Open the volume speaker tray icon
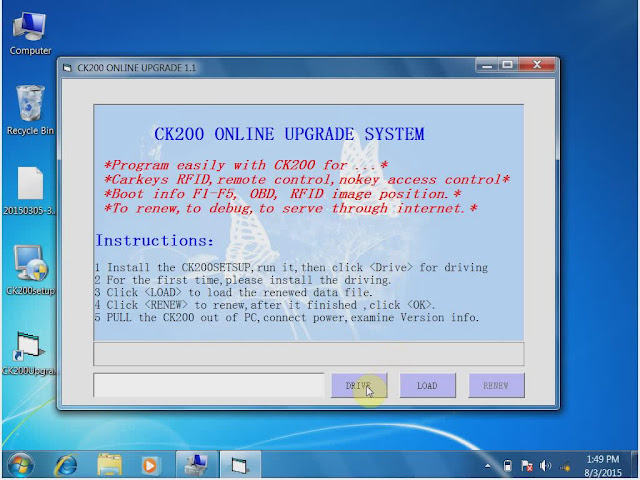Screen dimensions: 640x480 (545, 466)
